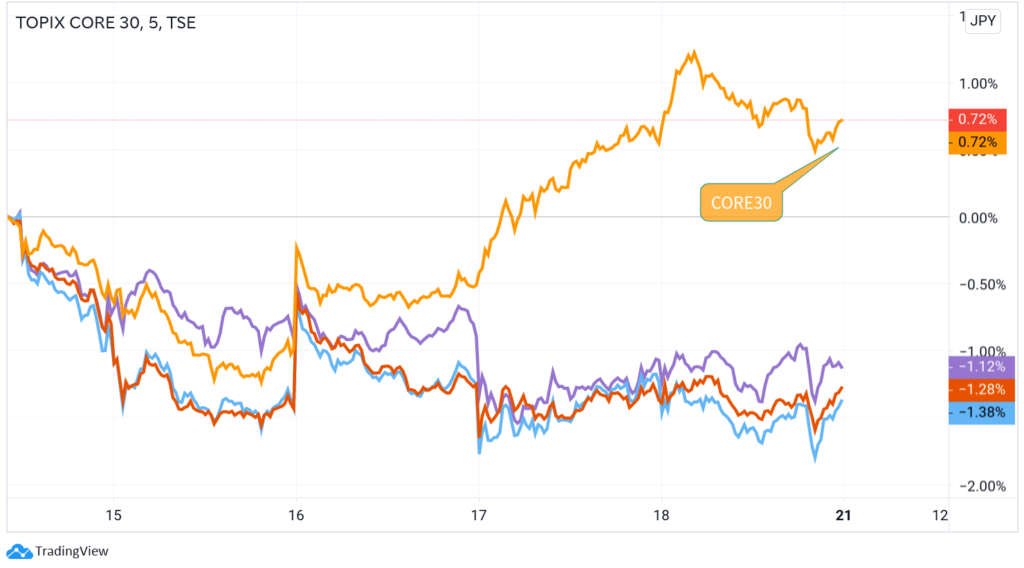Select the purple -1.12% value label

pos(980,366)
